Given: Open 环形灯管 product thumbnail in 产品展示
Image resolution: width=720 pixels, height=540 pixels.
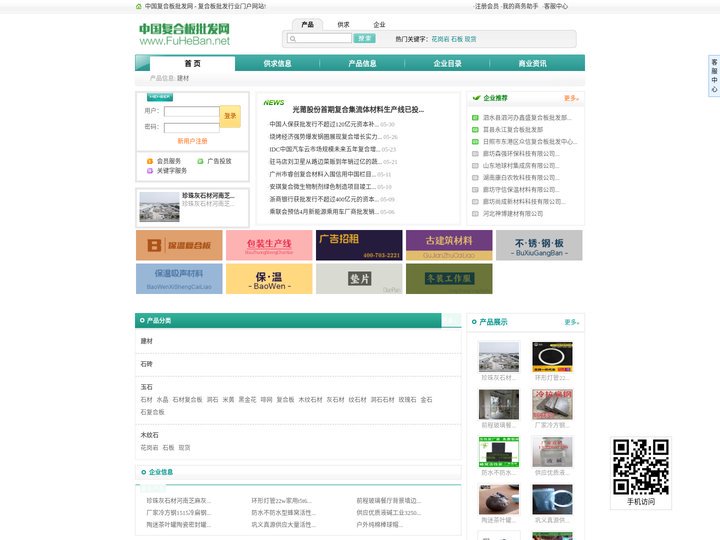Looking at the screenshot, I should pyautogui.click(x=552, y=357).
